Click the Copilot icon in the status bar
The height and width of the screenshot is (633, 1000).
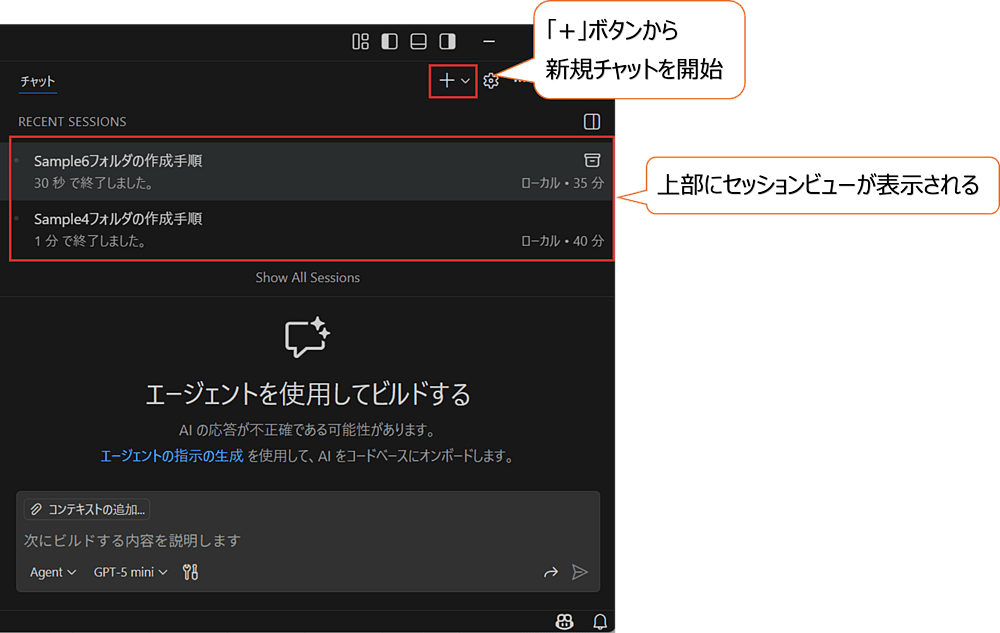pos(565,620)
